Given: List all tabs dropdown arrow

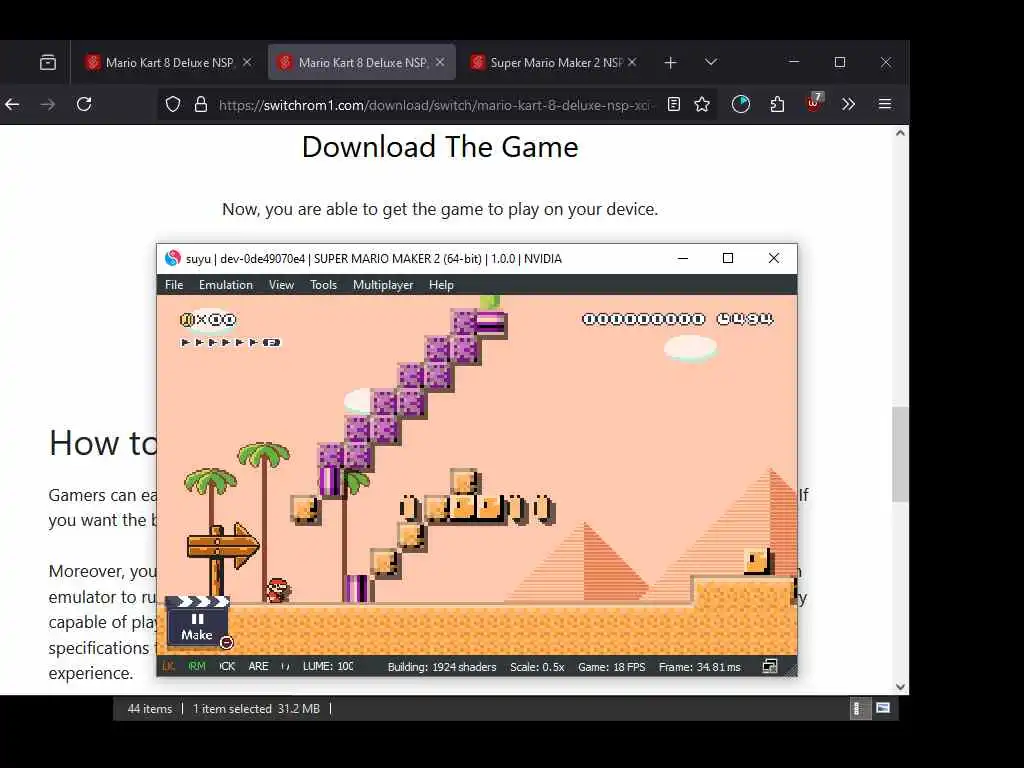Looking at the screenshot, I should (x=711, y=62).
